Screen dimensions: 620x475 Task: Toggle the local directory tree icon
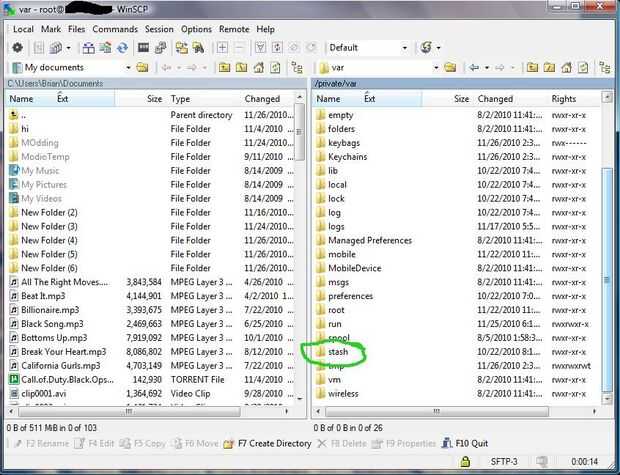tap(297, 68)
